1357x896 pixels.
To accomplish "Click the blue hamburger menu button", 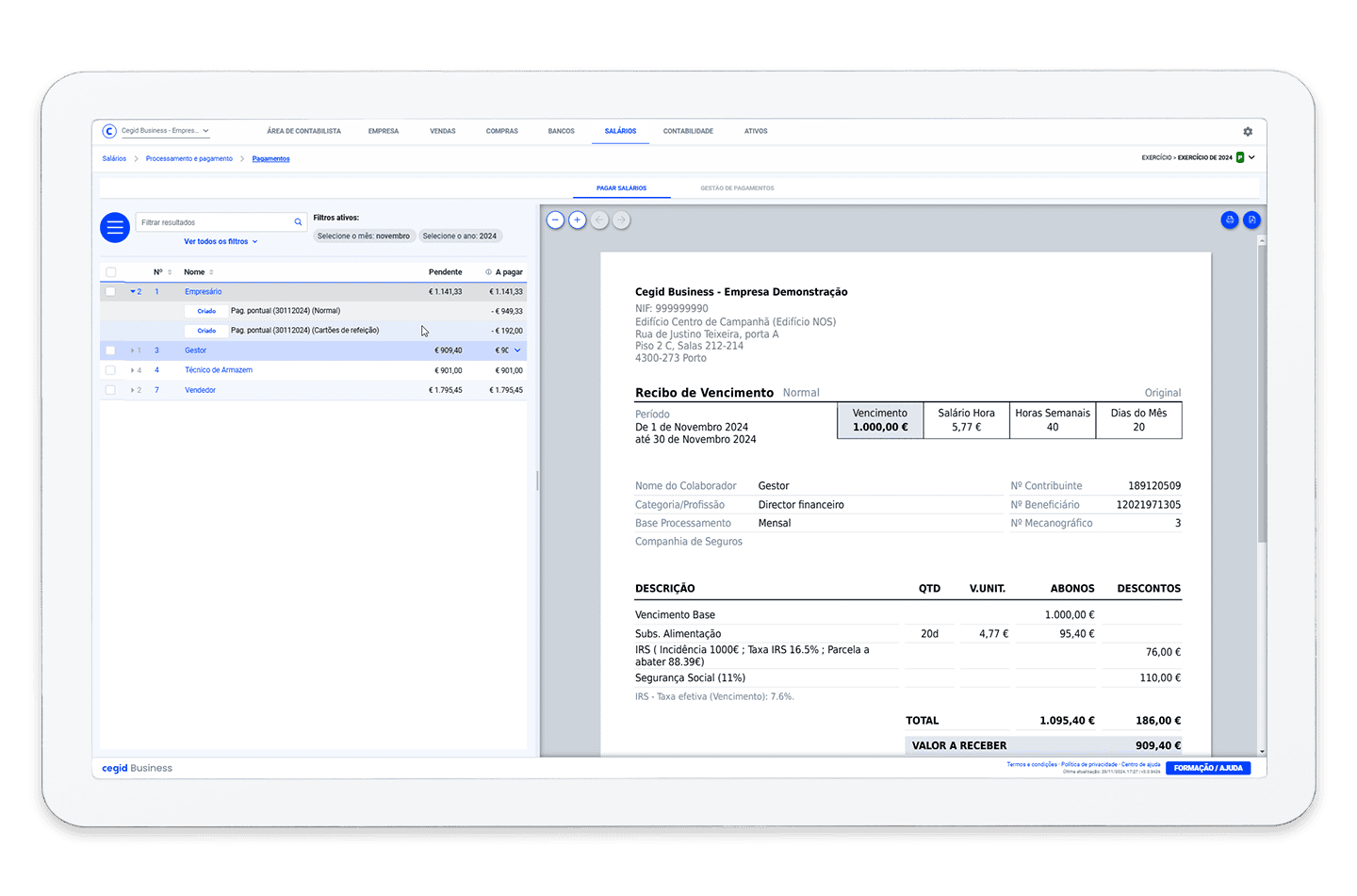I will click(x=115, y=227).
